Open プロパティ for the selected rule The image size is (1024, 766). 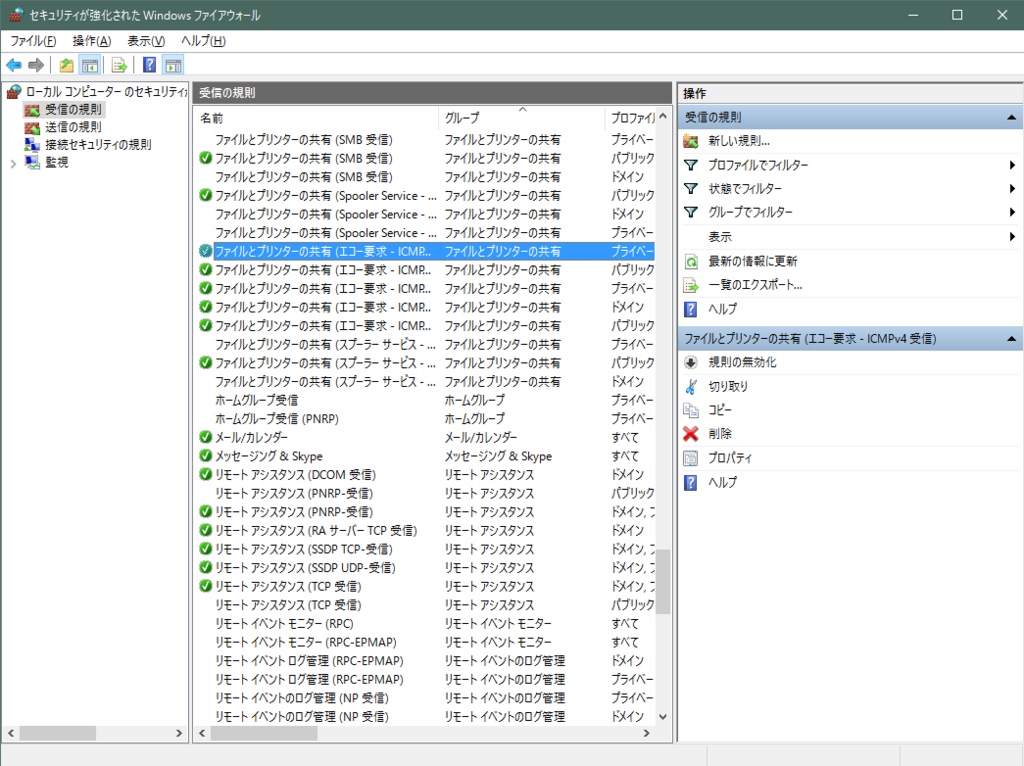(x=730, y=458)
